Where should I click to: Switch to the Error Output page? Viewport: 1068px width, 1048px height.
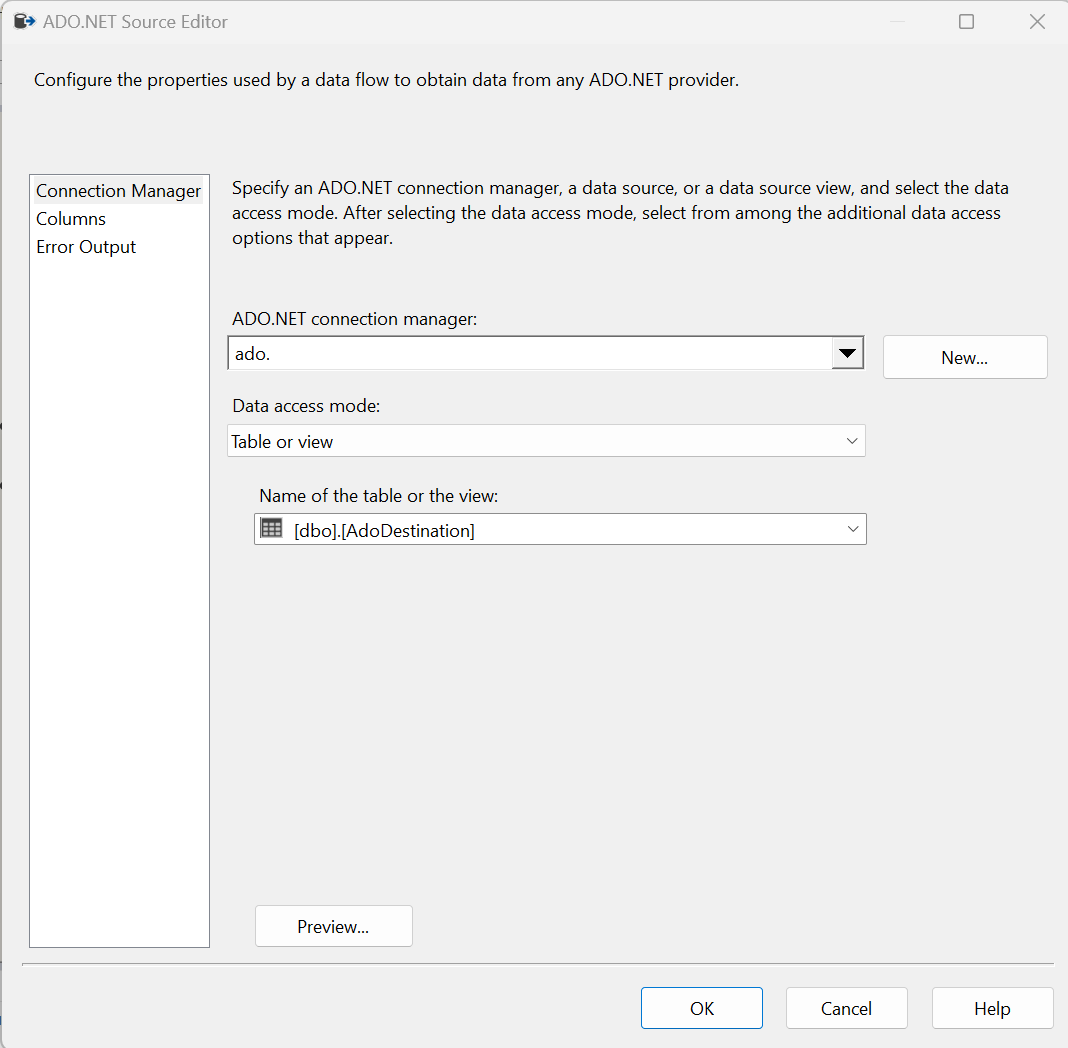pos(85,246)
